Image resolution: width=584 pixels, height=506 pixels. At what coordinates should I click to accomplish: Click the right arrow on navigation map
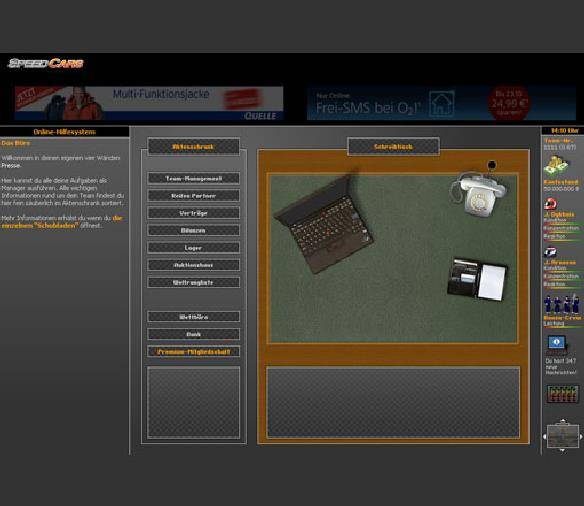581,436
